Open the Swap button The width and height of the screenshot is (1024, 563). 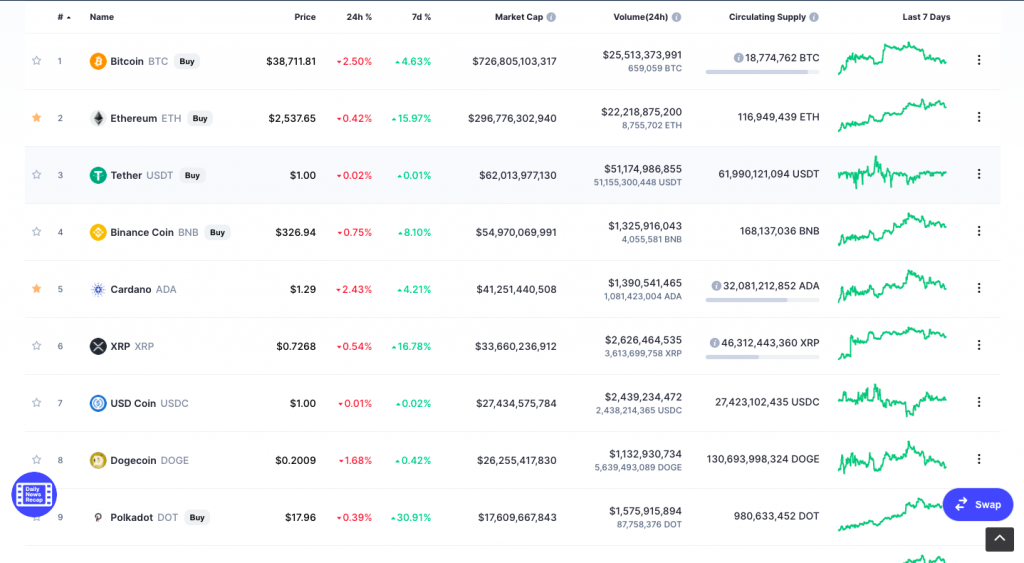(x=978, y=504)
